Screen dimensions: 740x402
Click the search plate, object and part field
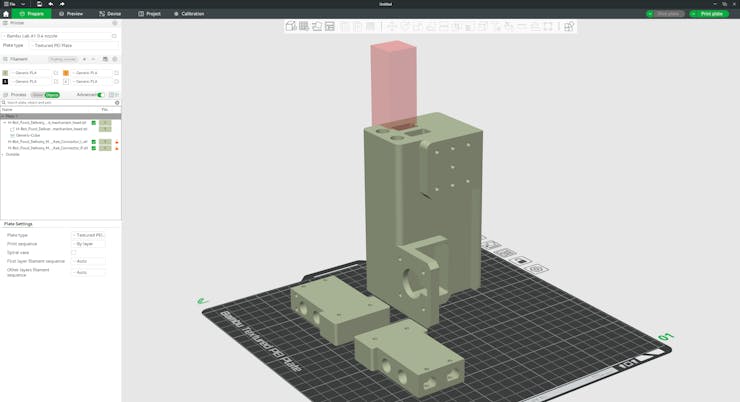[x=57, y=102]
